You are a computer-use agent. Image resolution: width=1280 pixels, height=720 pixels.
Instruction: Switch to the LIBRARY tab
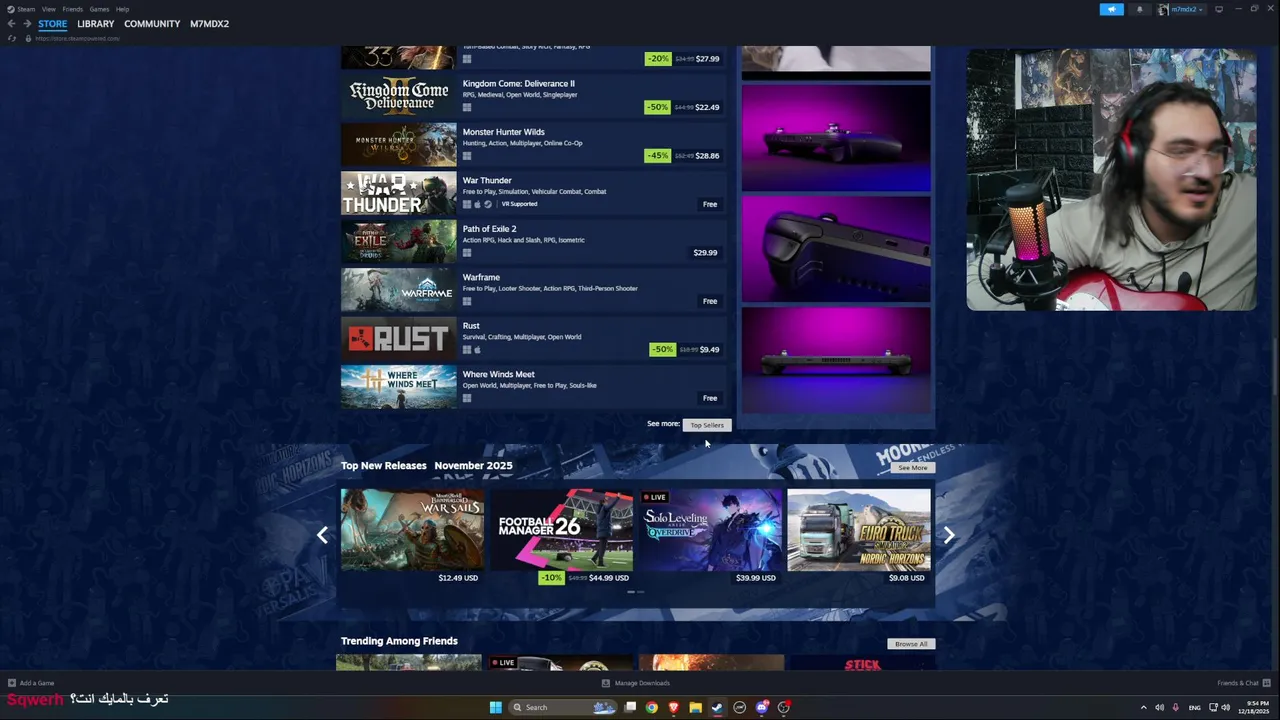pyautogui.click(x=96, y=24)
